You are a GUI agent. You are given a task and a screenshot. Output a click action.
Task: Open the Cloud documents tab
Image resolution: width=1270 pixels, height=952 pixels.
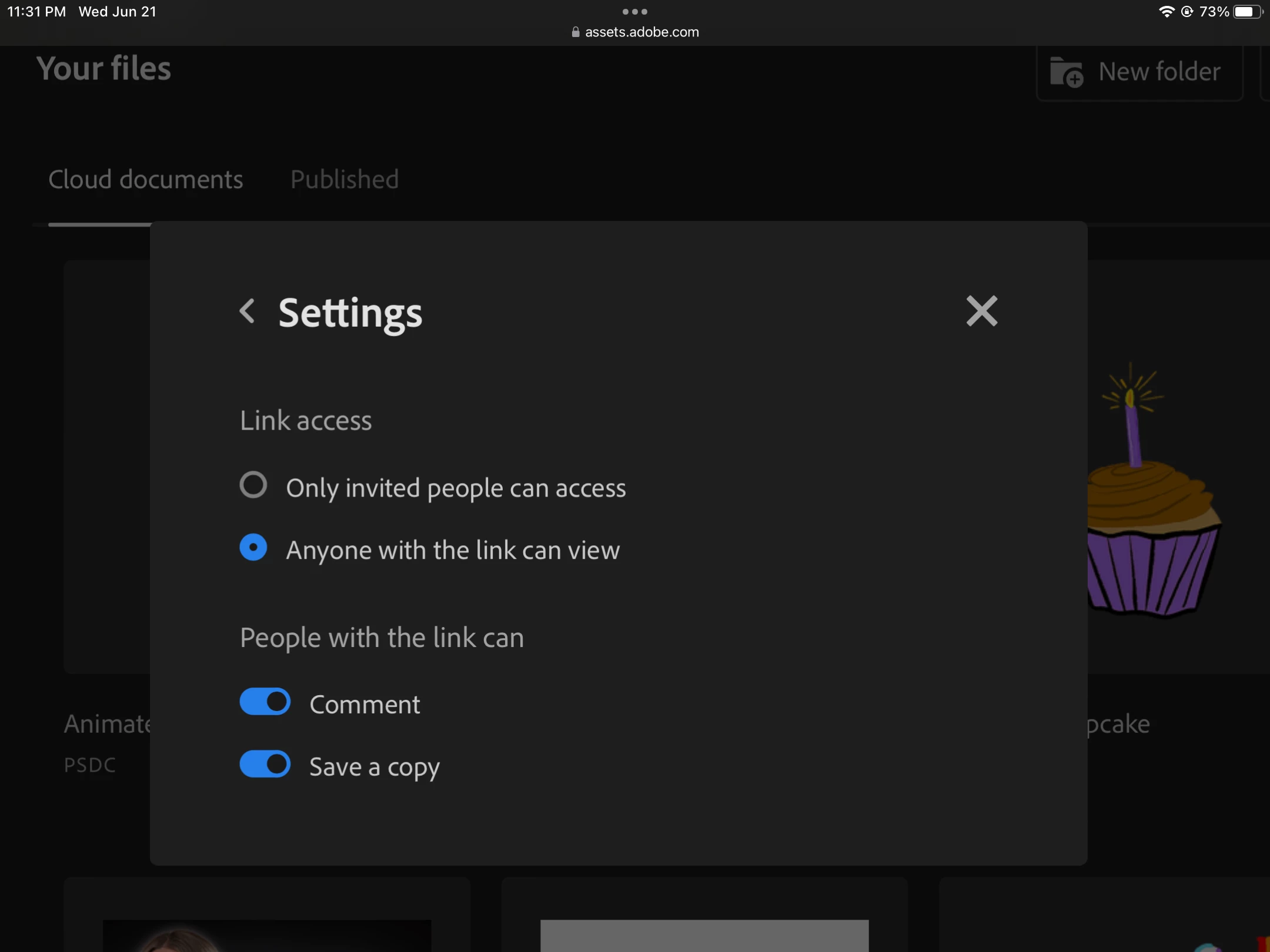145,180
